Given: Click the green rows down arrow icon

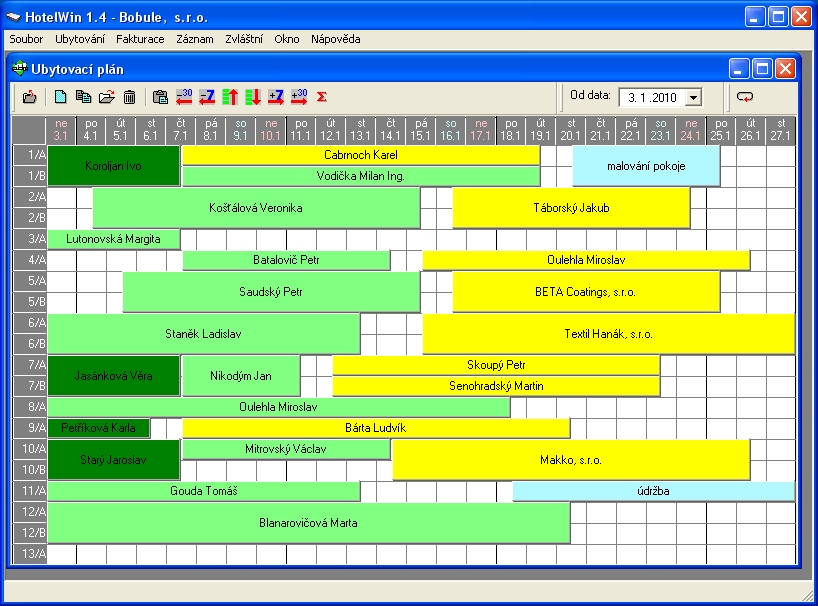Looking at the screenshot, I should (x=253, y=97).
